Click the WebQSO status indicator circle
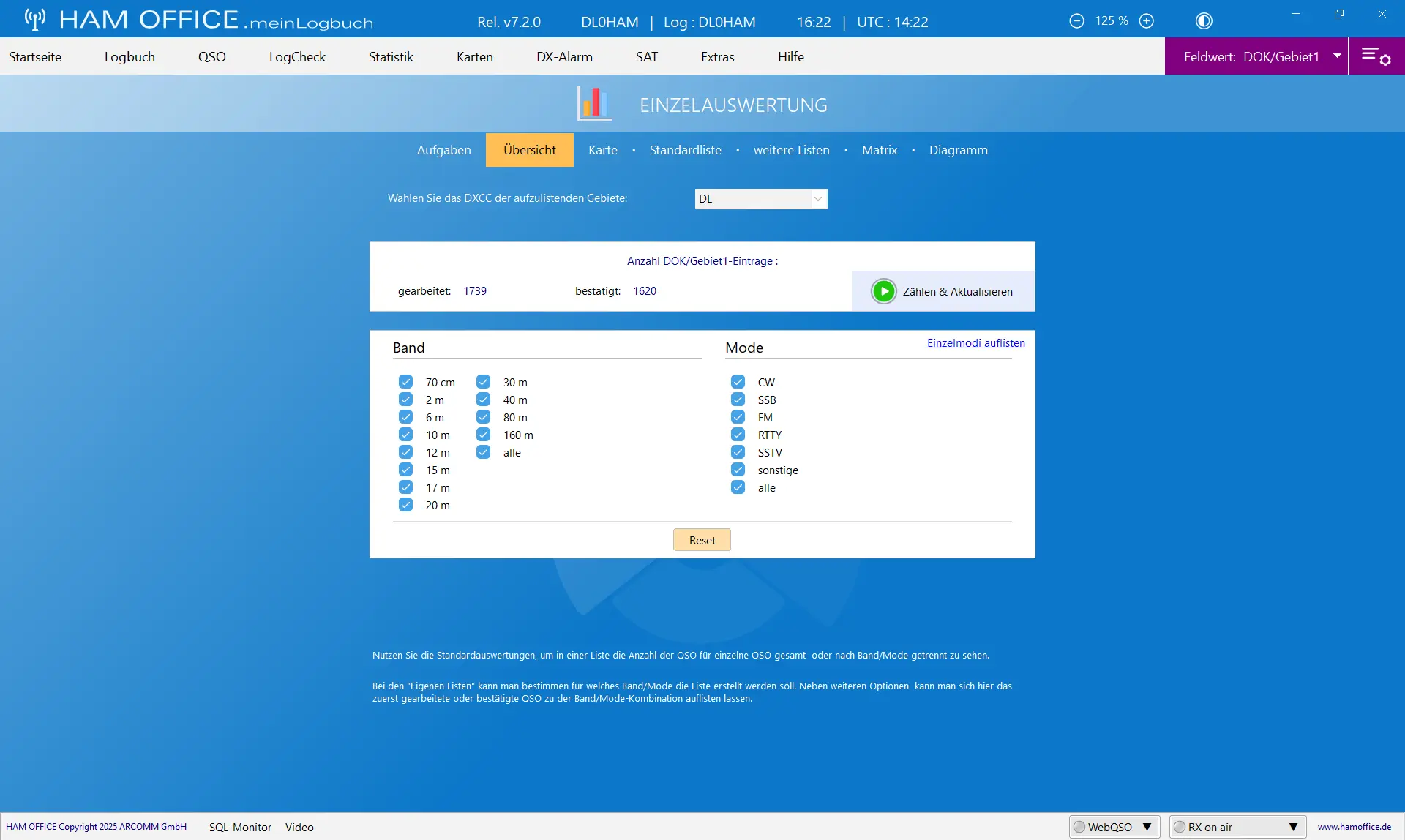 (x=1079, y=827)
